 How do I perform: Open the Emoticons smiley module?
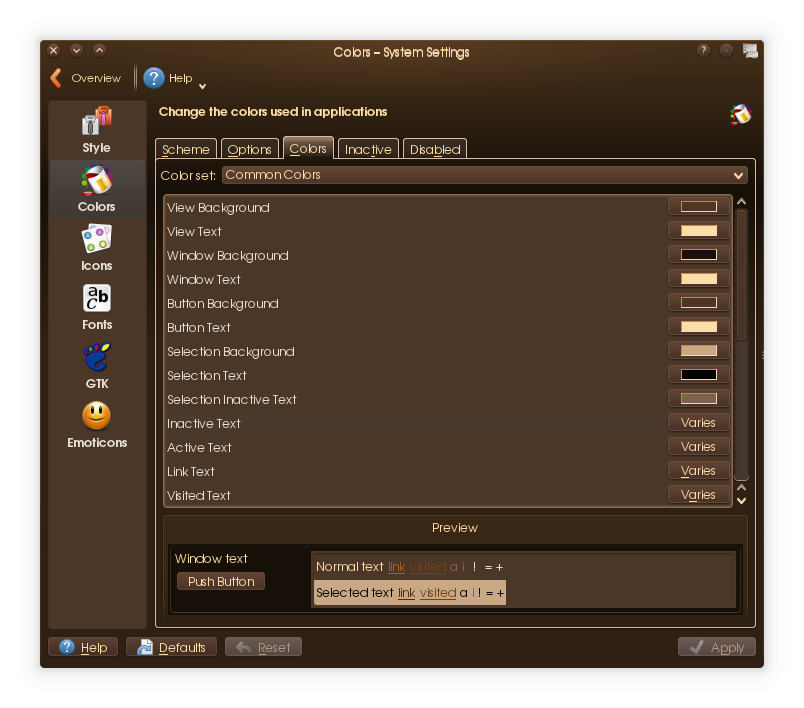tap(96, 424)
